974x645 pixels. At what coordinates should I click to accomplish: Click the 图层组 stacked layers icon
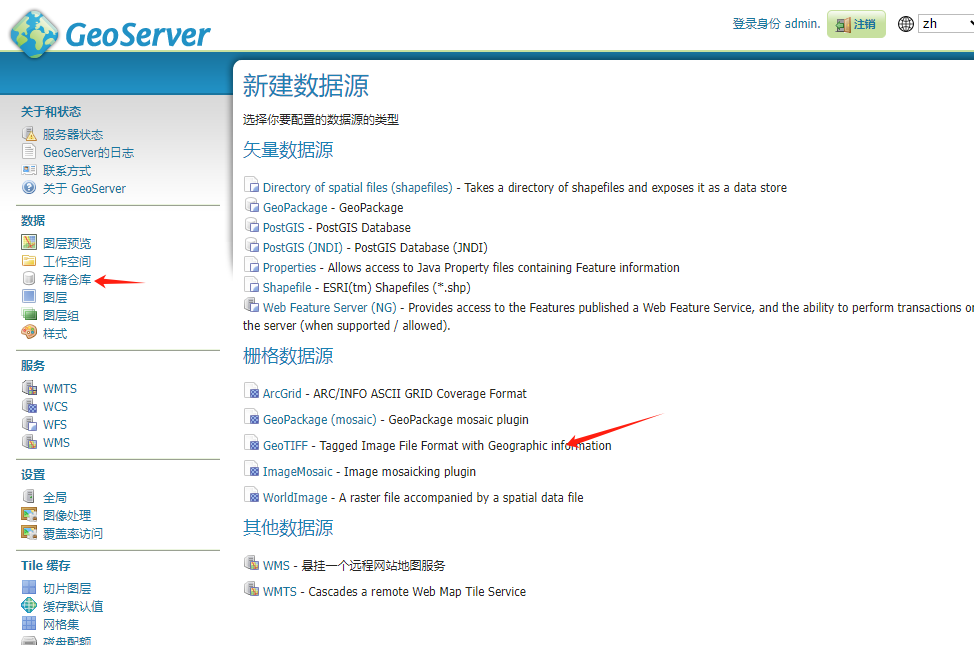pos(29,314)
